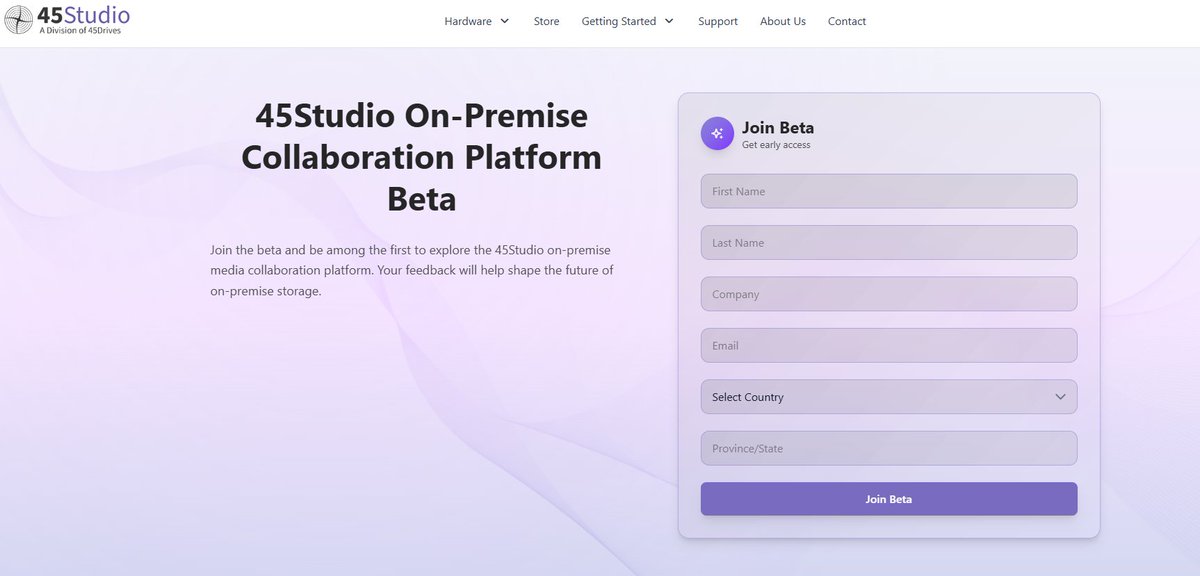The height and width of the screenshot is (576, 1200).
Task: Click the "Get early access" subtitle
Action: pyautogui.click(x=776, y=145)
